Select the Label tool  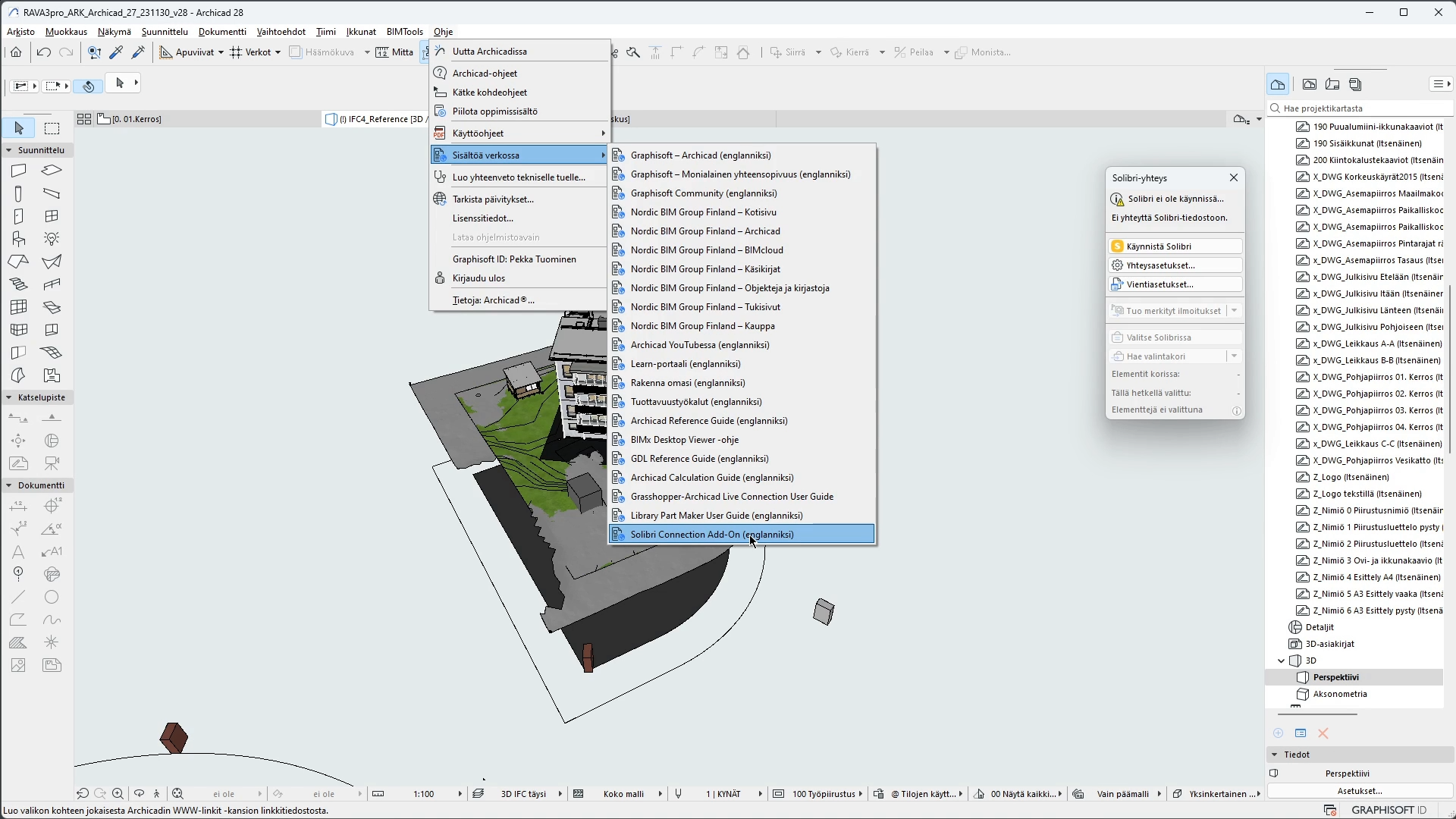pyautogui.click(x=52, y=551)
